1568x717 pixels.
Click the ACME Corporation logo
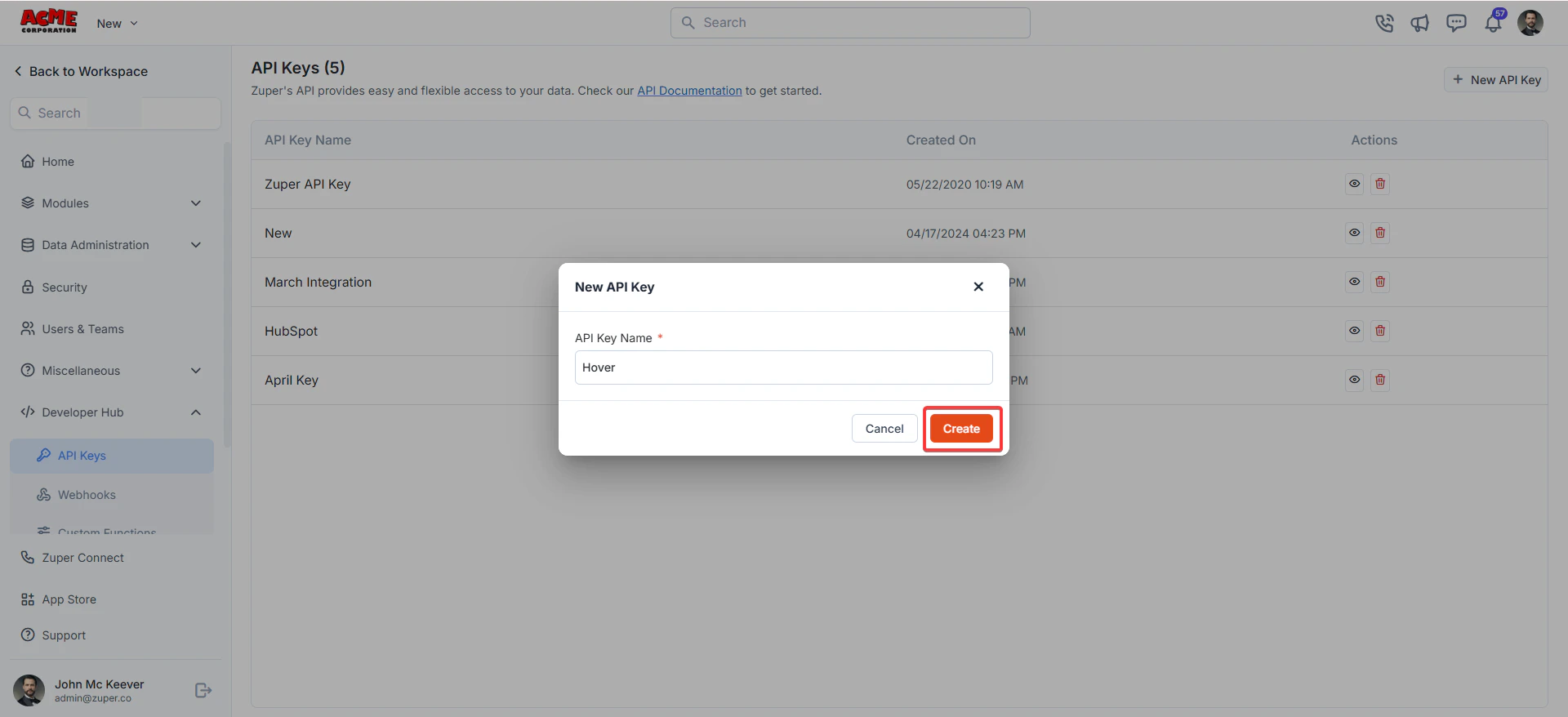(x=49, y=21)
